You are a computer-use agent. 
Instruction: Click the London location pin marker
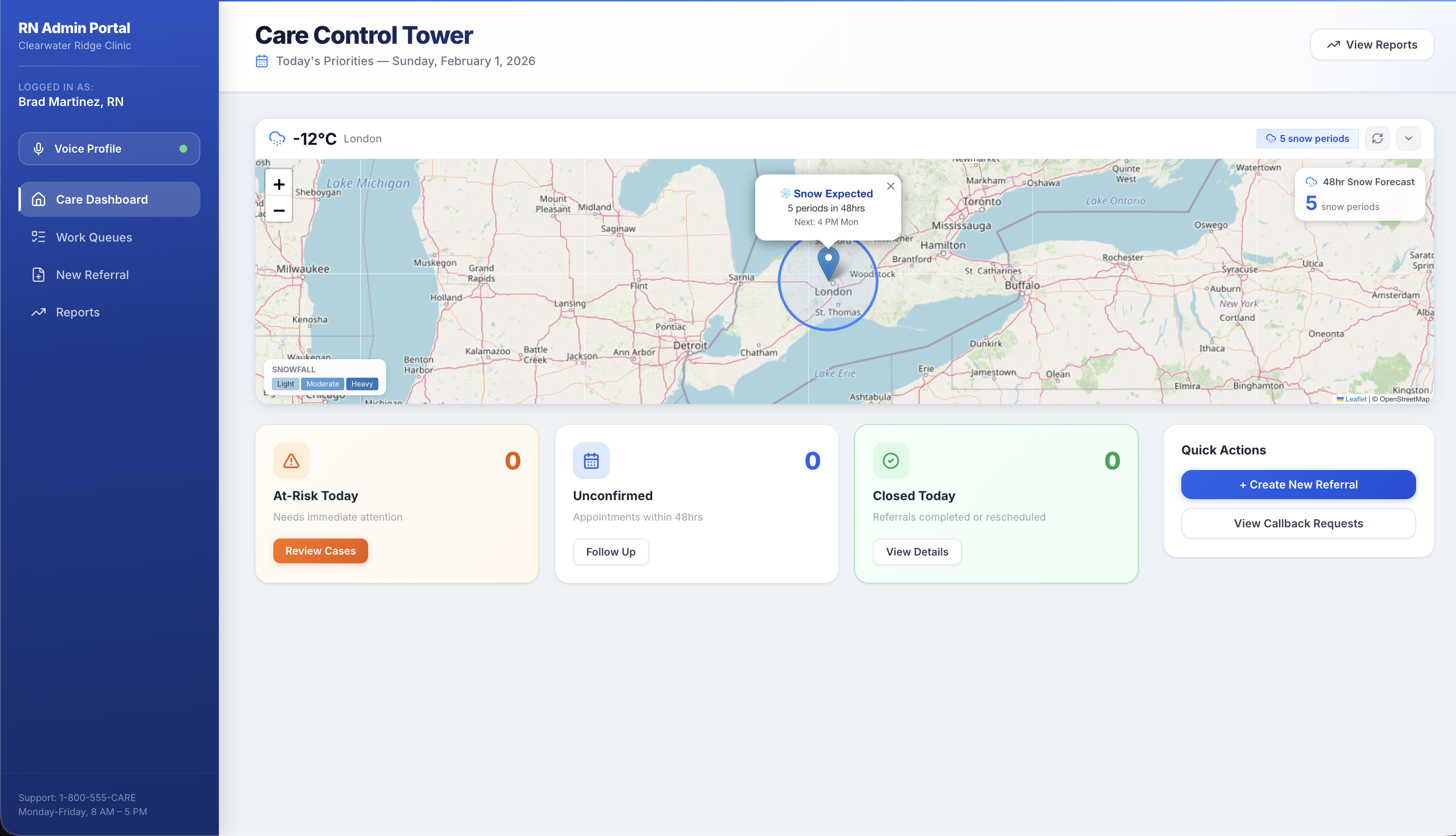tap(828, 262)
